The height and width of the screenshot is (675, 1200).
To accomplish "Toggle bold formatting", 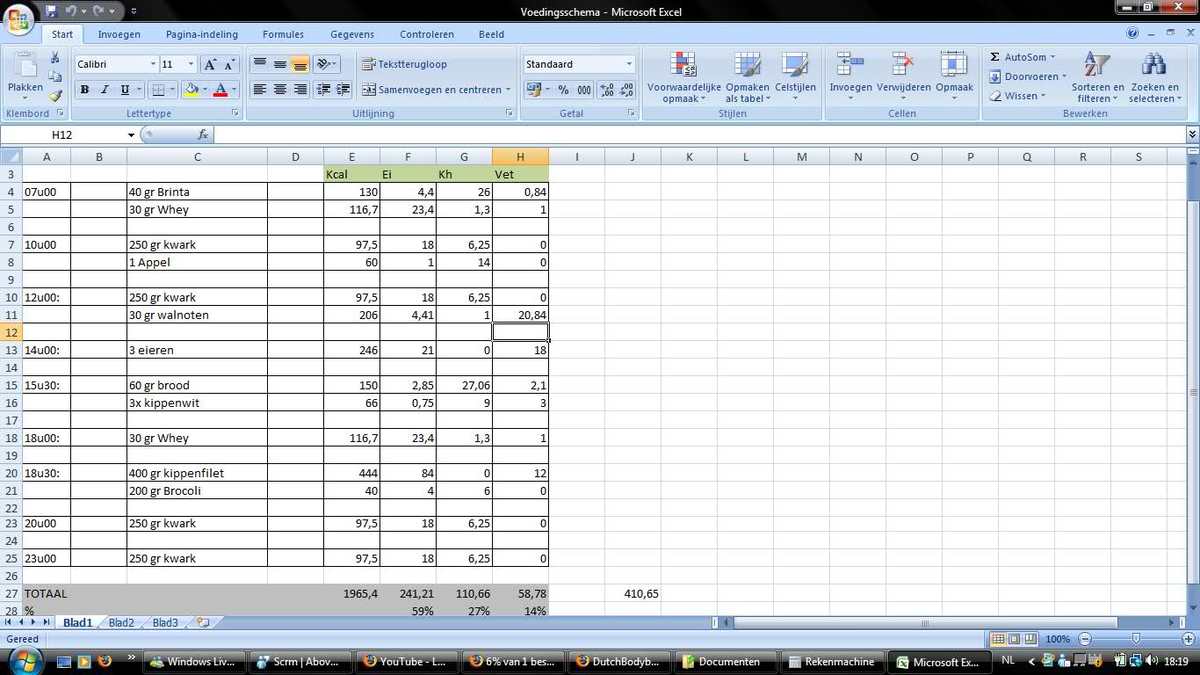I will click(84, 90).
